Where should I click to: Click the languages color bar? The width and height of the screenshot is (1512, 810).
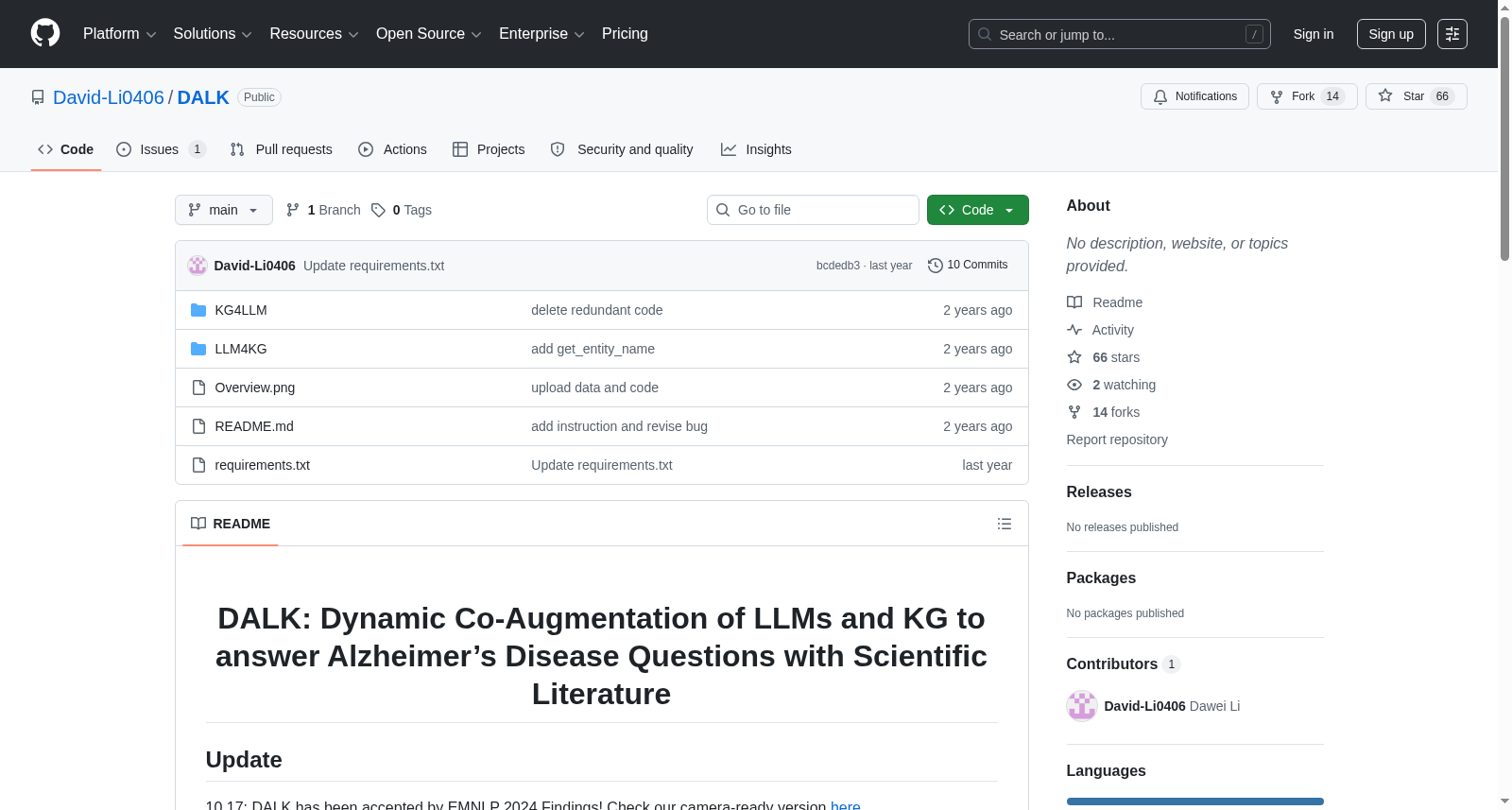[x=1195, y=801]
